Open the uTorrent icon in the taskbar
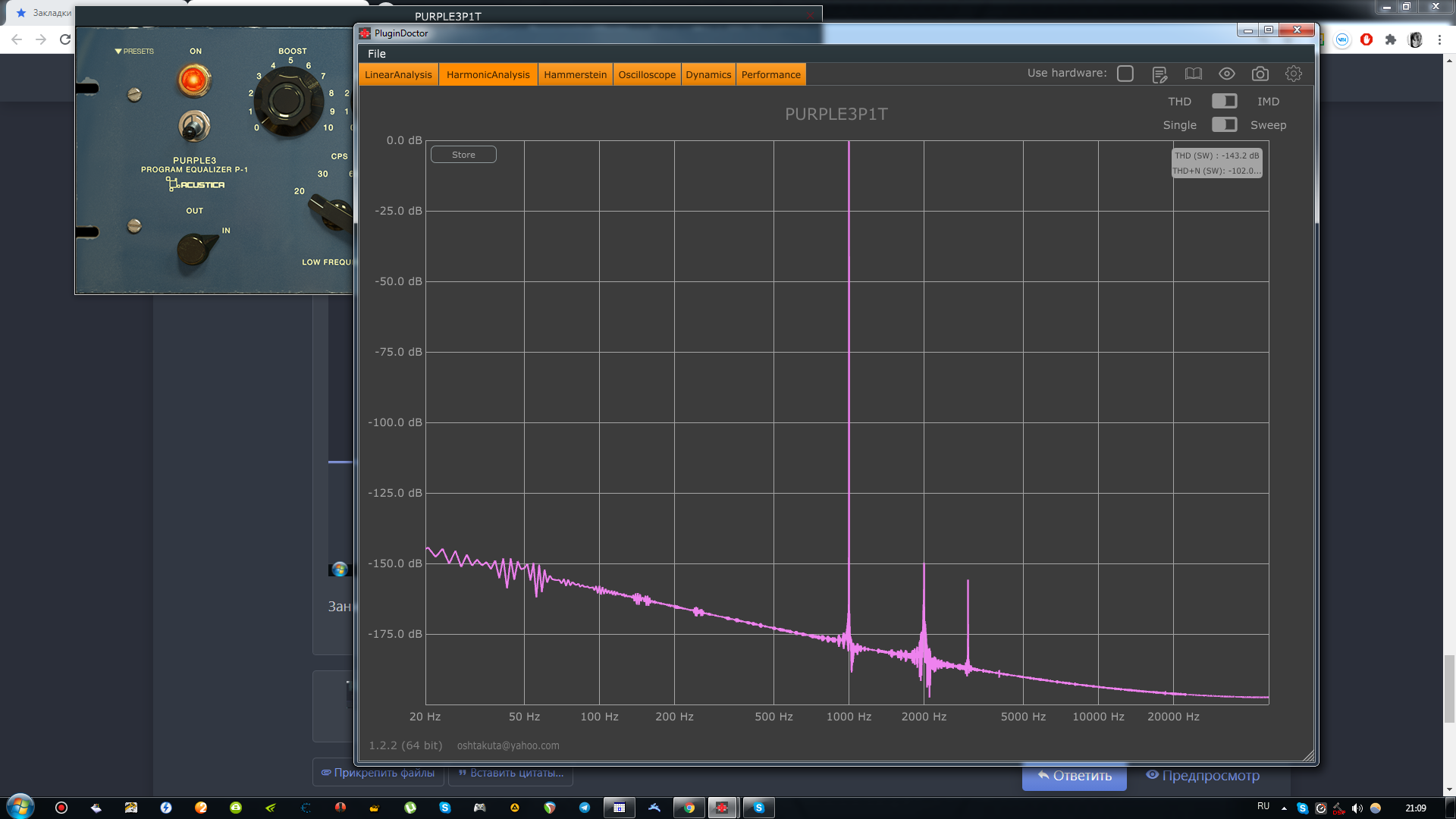Viewport: 1456px width, 819px height. point(410,808)
